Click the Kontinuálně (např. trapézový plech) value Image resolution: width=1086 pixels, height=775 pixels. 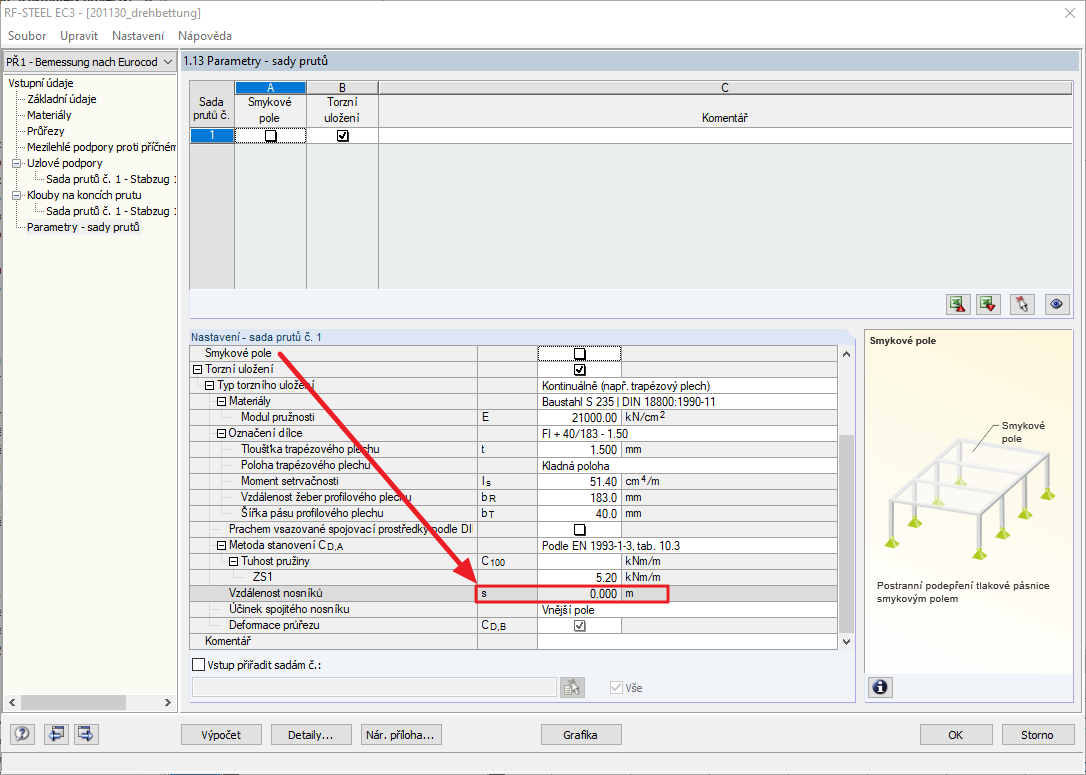coord(687,386)
